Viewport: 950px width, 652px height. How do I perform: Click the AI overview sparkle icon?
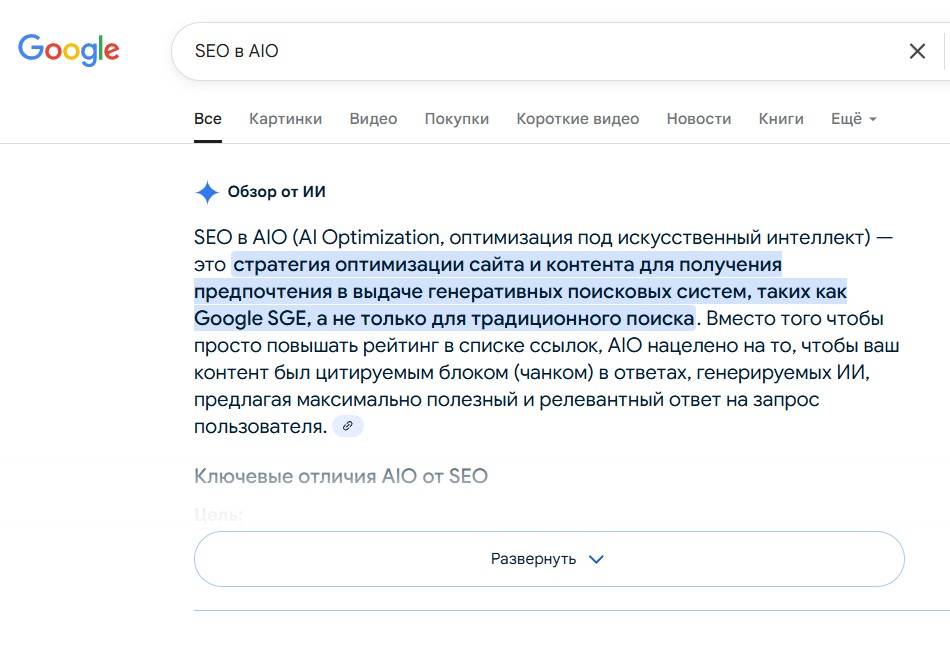(207, 192)
